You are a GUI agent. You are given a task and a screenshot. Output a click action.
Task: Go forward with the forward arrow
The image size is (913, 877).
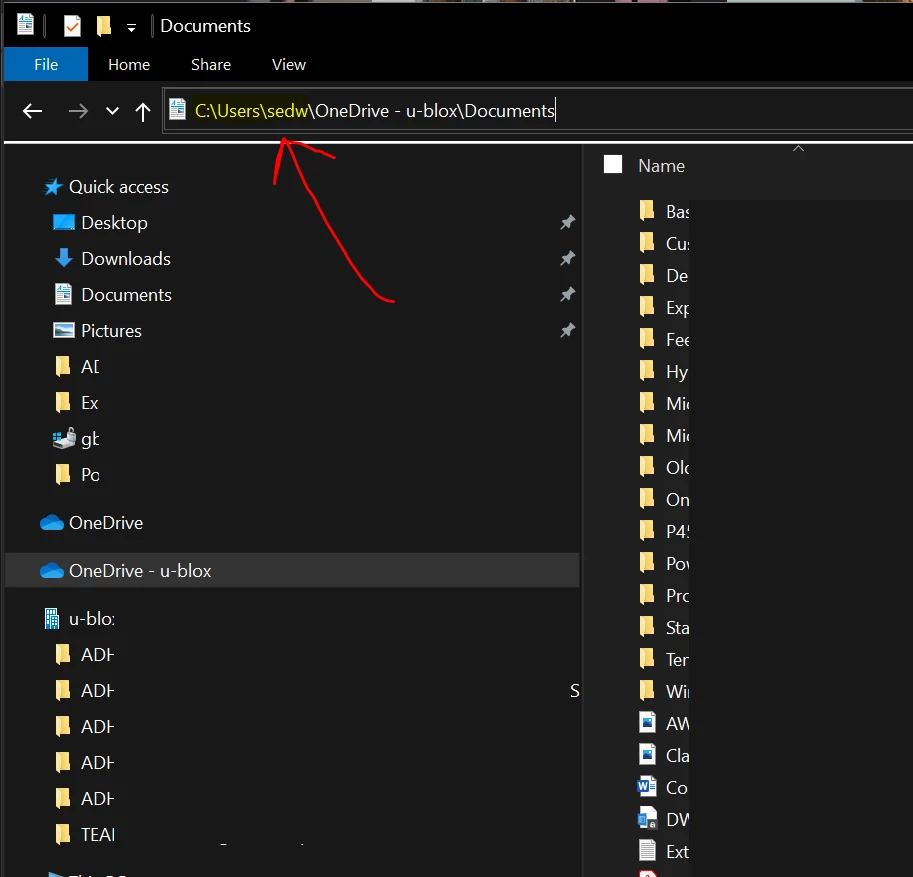78,111
